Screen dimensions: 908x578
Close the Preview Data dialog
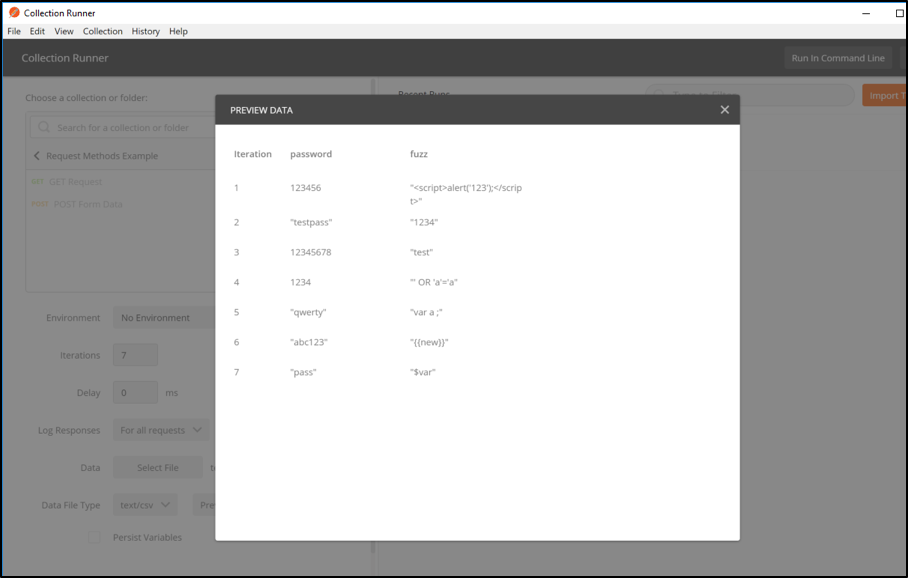point(724,110)
